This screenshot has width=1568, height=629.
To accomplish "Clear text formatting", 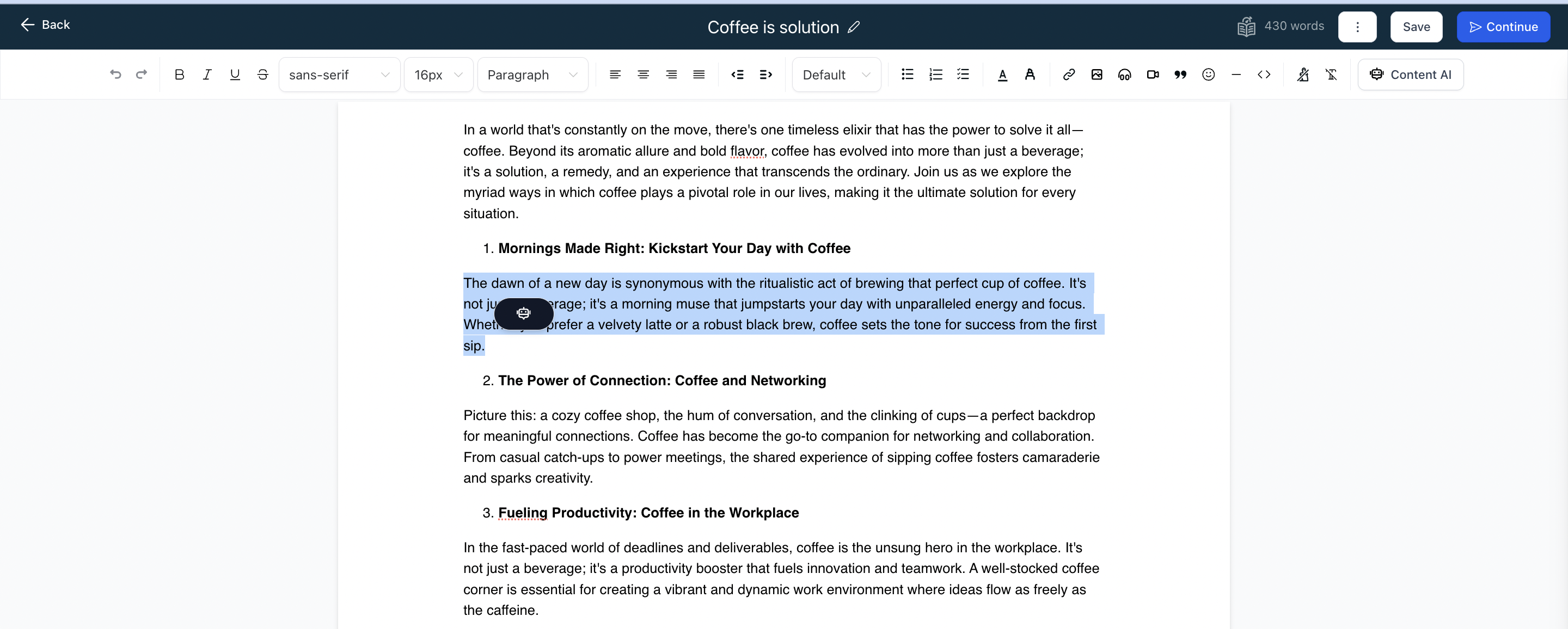I will click(1331, 74).
